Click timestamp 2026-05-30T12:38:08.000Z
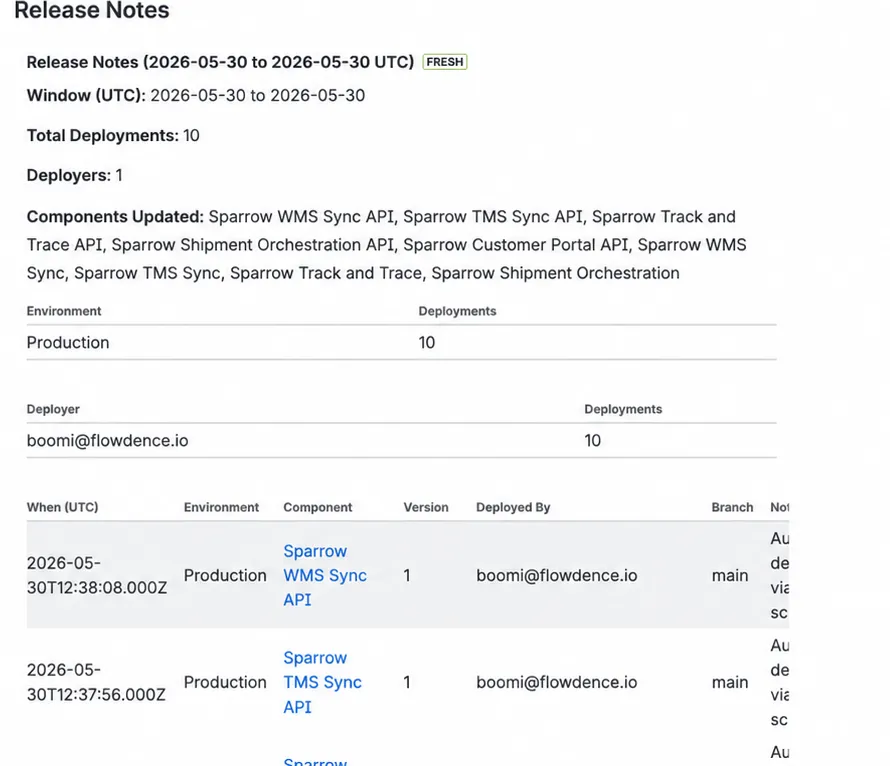 pyautogui.click(x=97, y=575)
